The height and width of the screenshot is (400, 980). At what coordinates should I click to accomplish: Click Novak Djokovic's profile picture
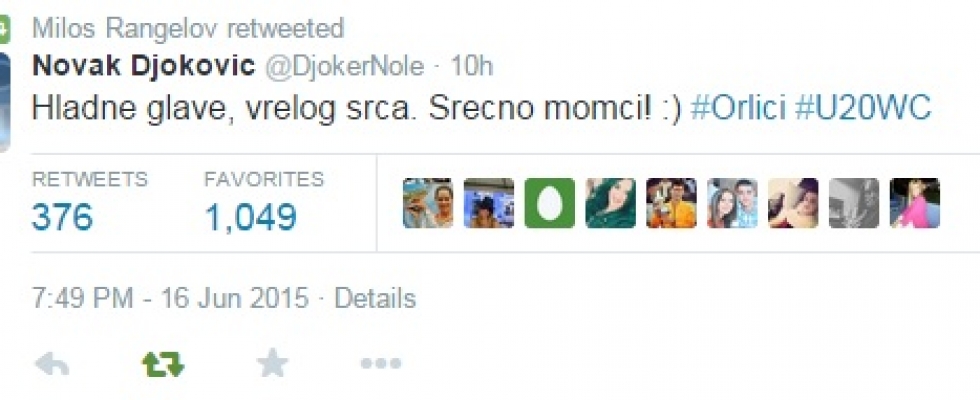tap(5, 102)
